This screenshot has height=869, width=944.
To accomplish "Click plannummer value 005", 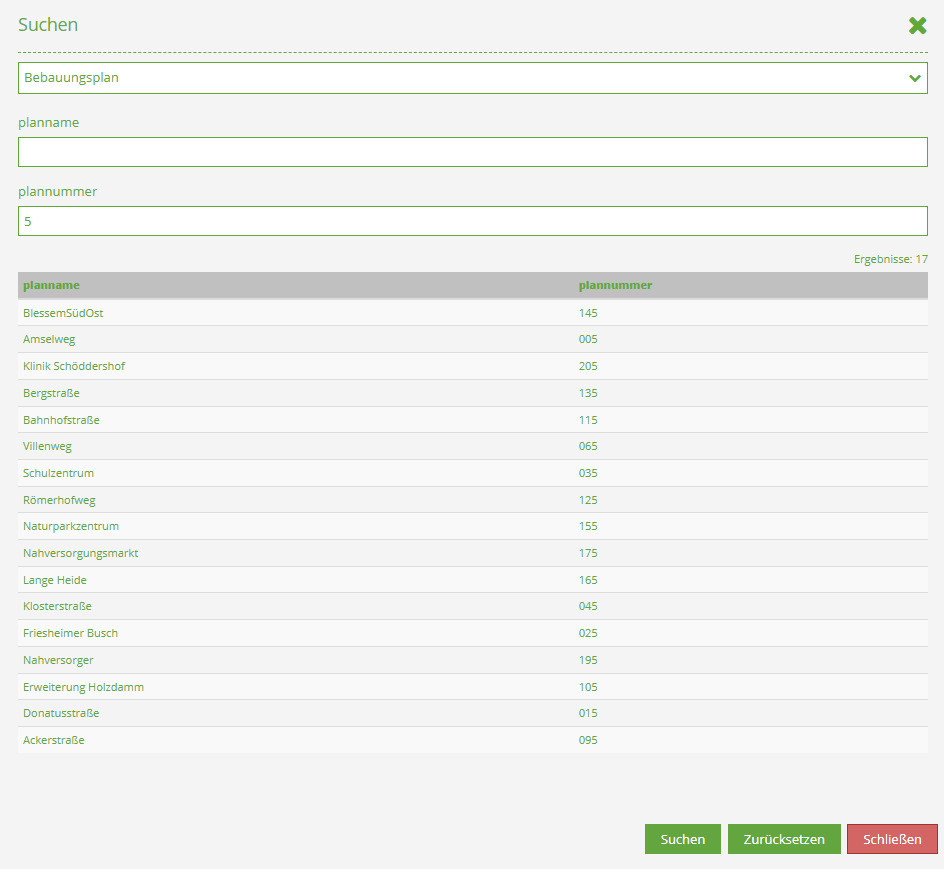I will [588, 339].
